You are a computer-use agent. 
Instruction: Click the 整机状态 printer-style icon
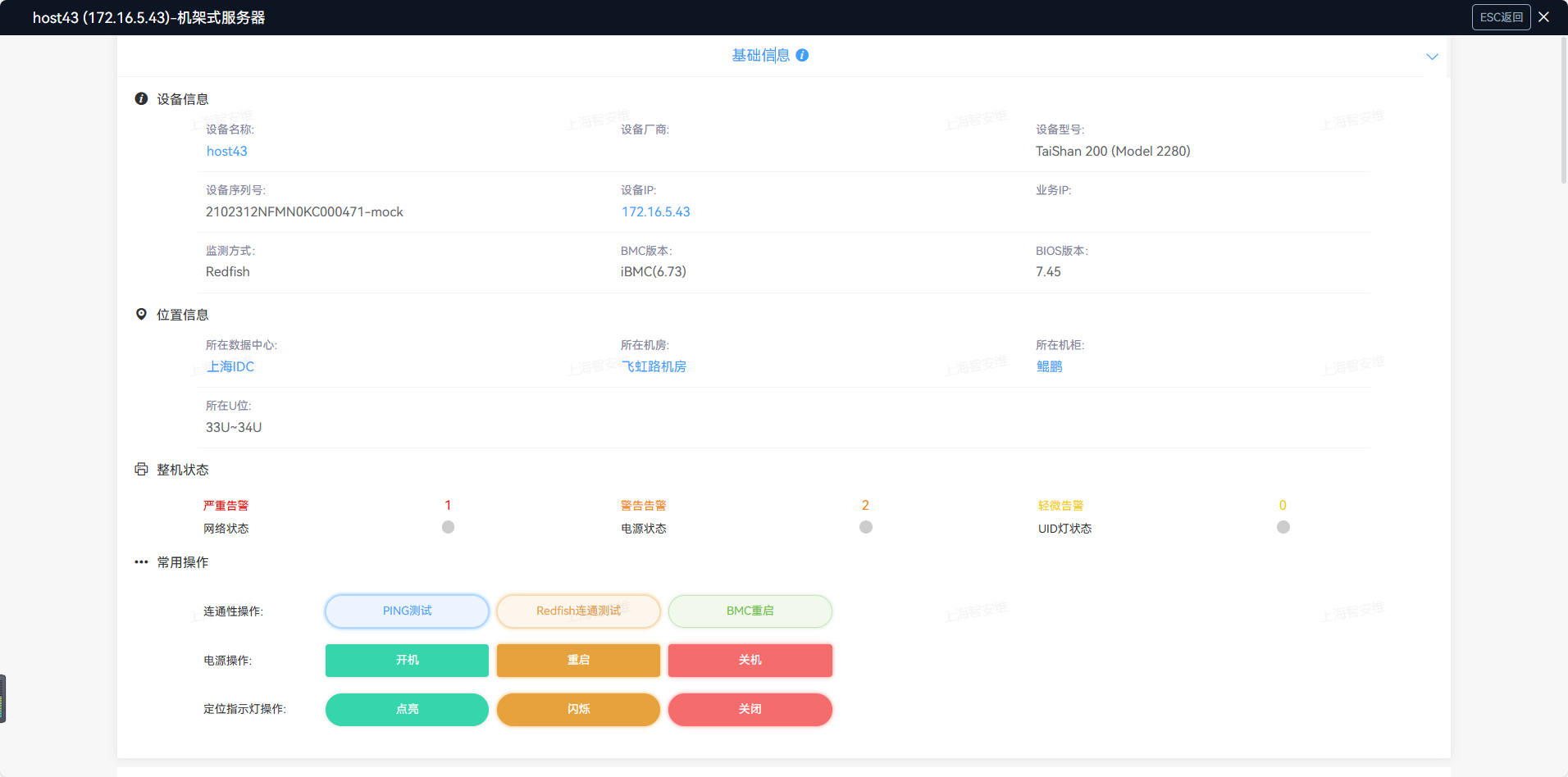coord(141,469)
